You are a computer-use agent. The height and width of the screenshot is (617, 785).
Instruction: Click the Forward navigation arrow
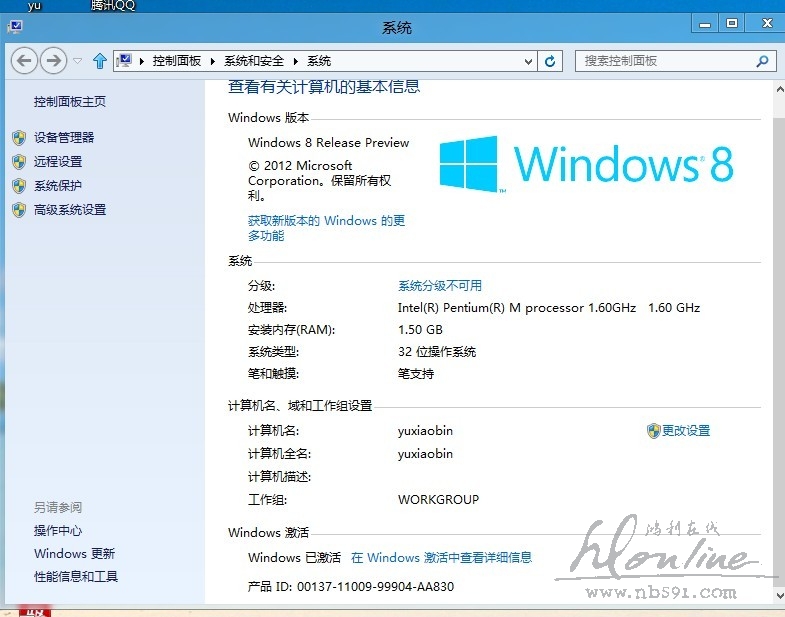pyautogui.click(x=54, y=61)
